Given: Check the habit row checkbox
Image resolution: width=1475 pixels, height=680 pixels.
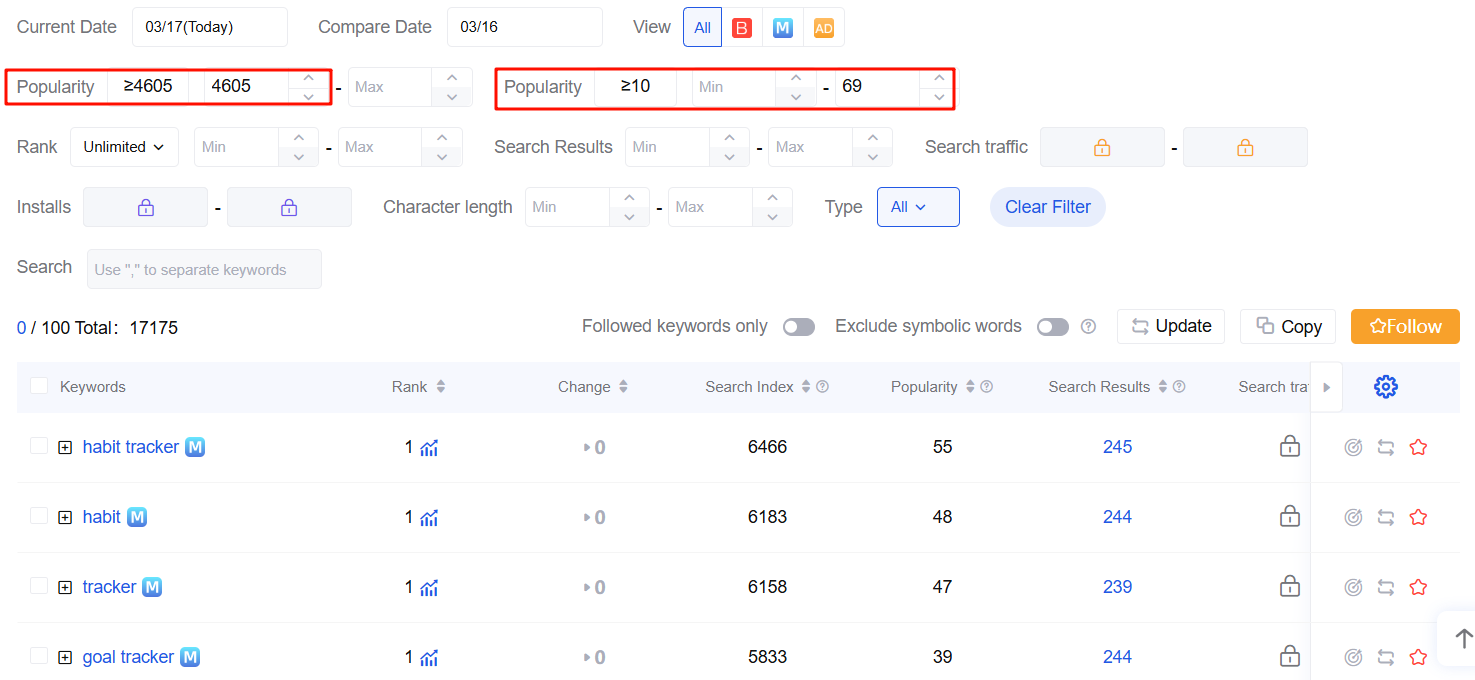Looking at the screenshot, I should coord(39,516).
